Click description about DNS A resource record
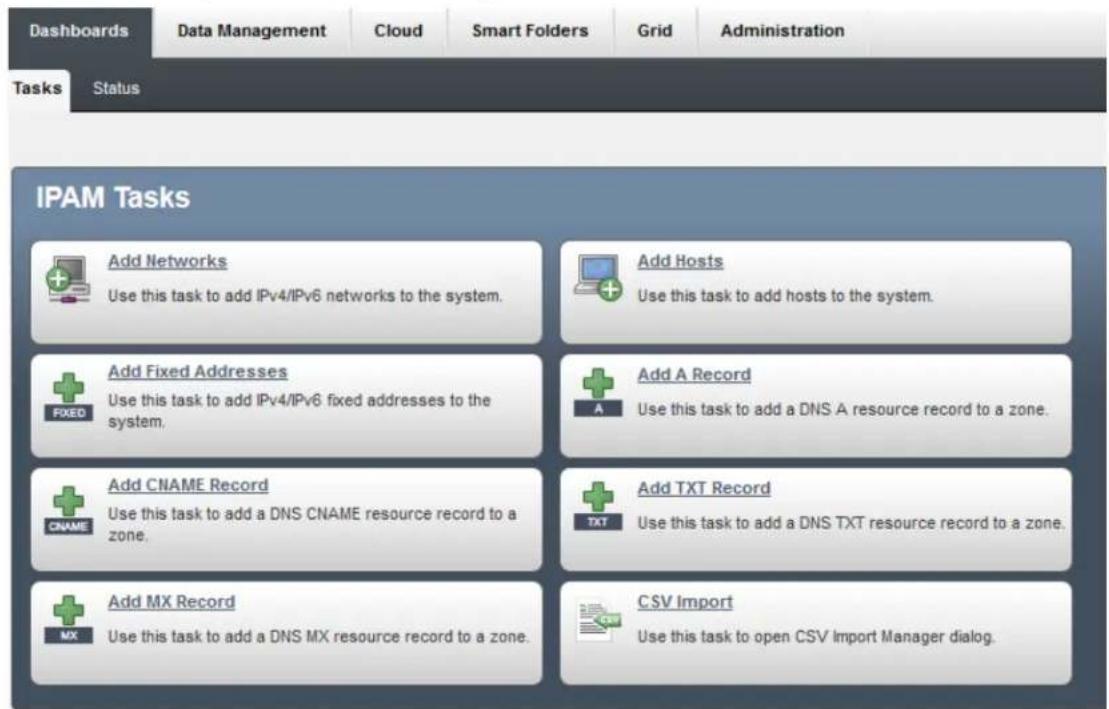This screenshot has width=1109, height=709. coord(842,410)
